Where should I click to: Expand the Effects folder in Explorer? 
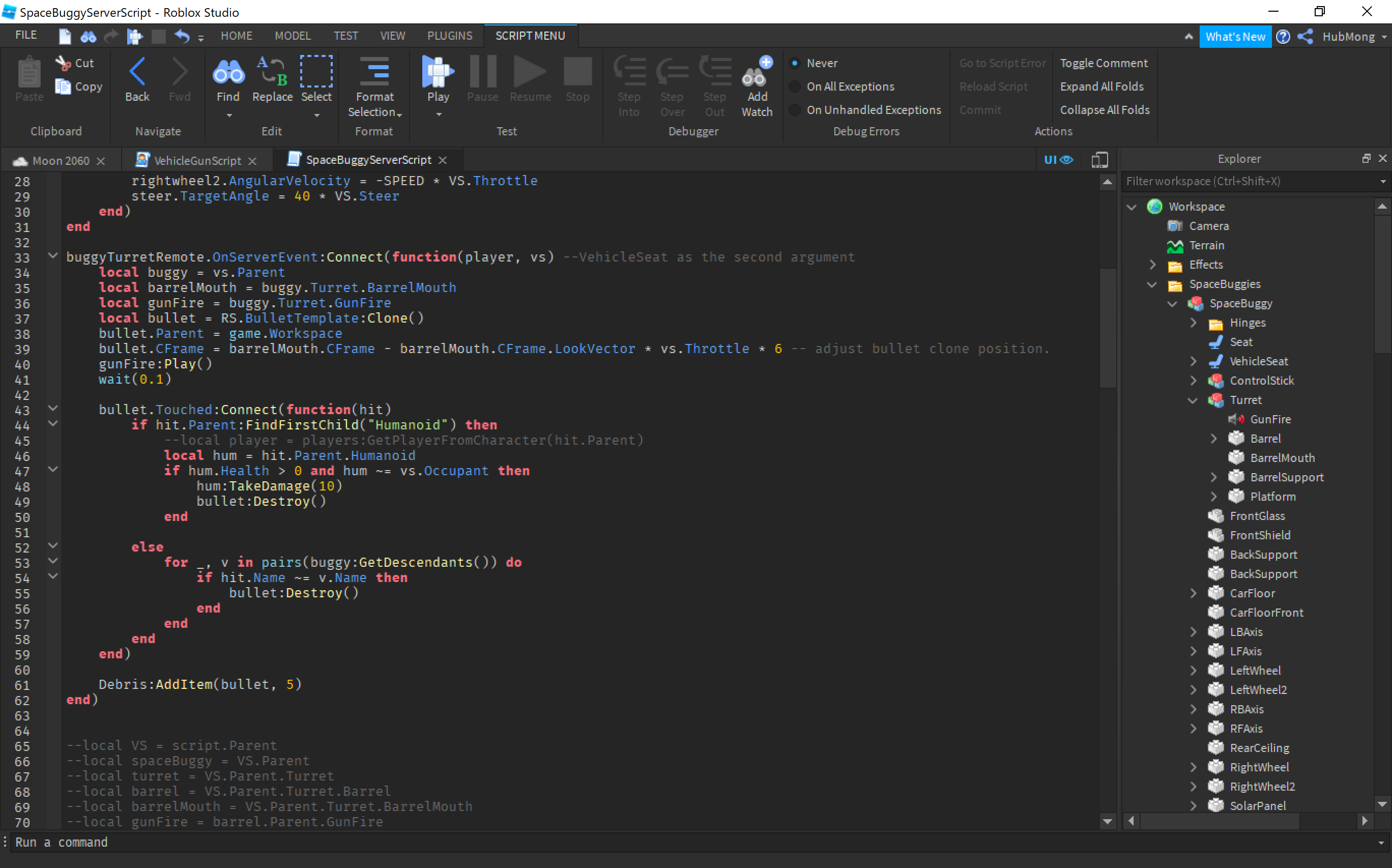tap(1153, 265)
